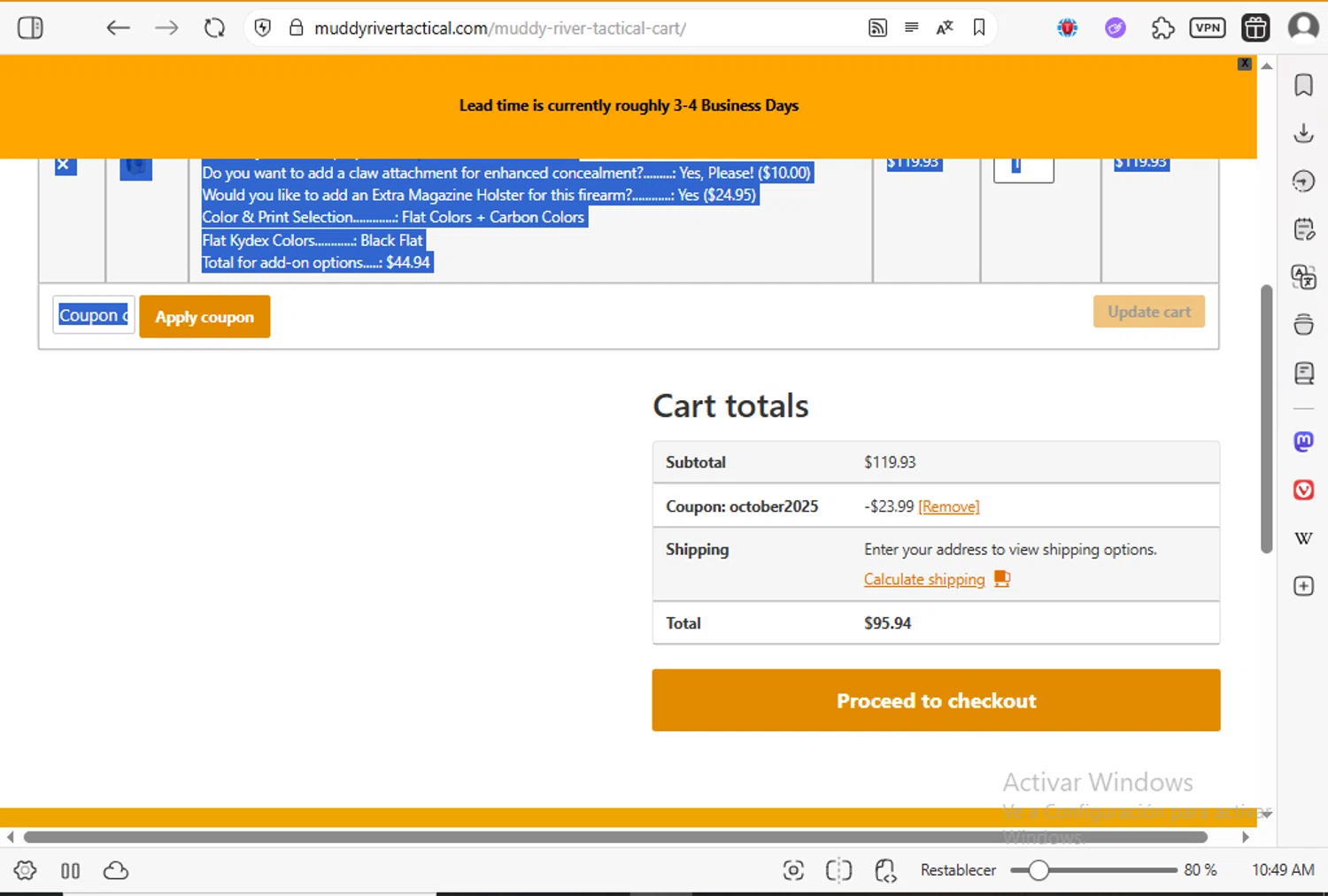Click the 'Flat Kydex Colors' option line
This screenshot has width=1328, height=896.
(313, 240)
